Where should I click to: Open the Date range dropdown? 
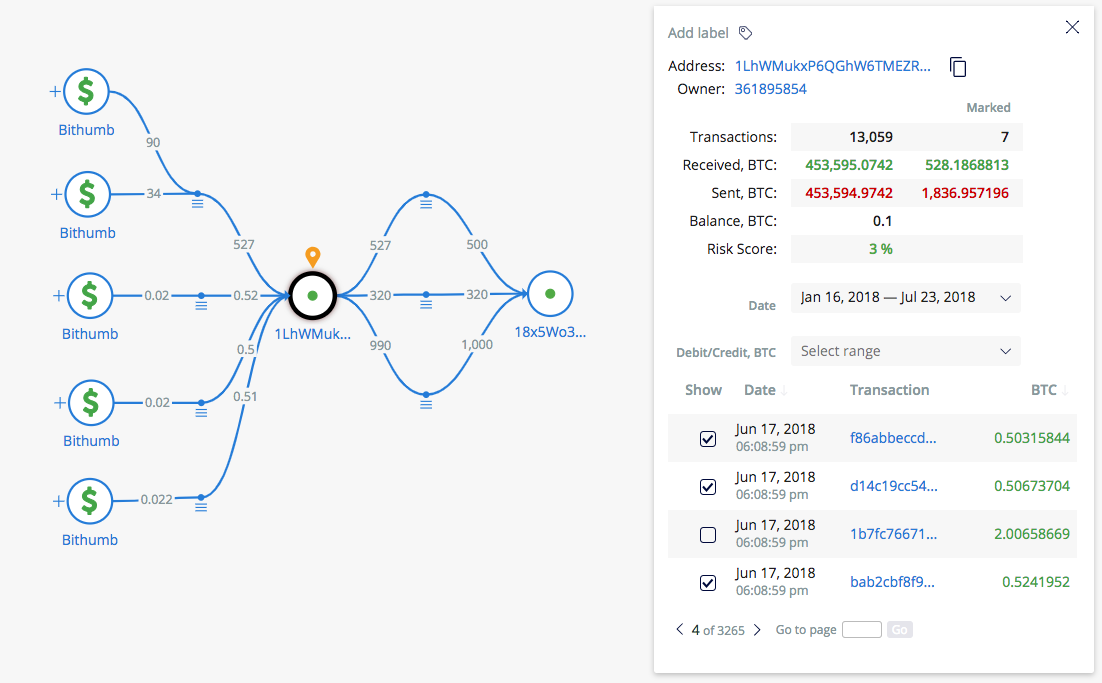pyautogui.click(x=905, y=297)
